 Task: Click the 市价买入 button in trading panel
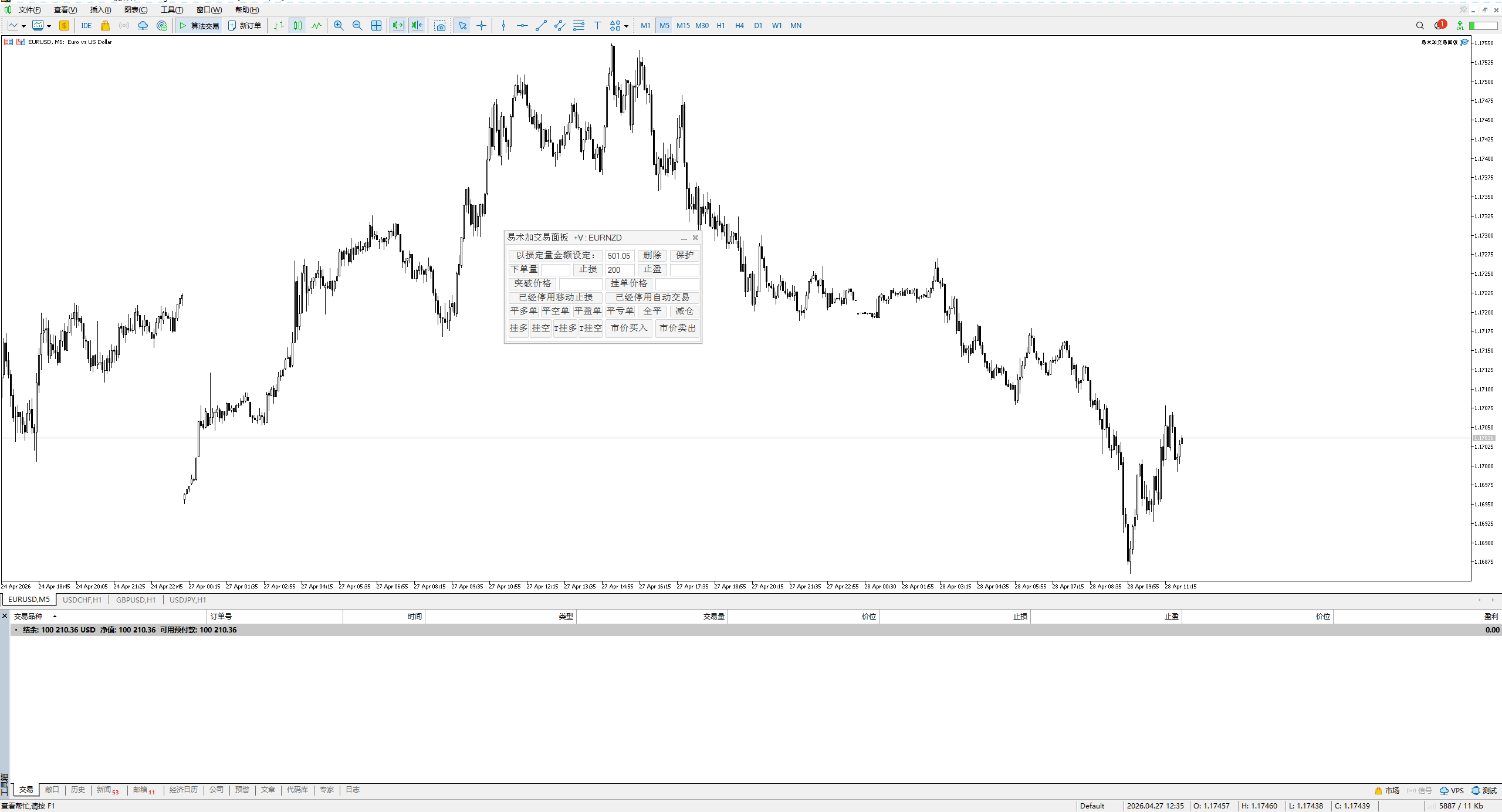click(628, 328)
